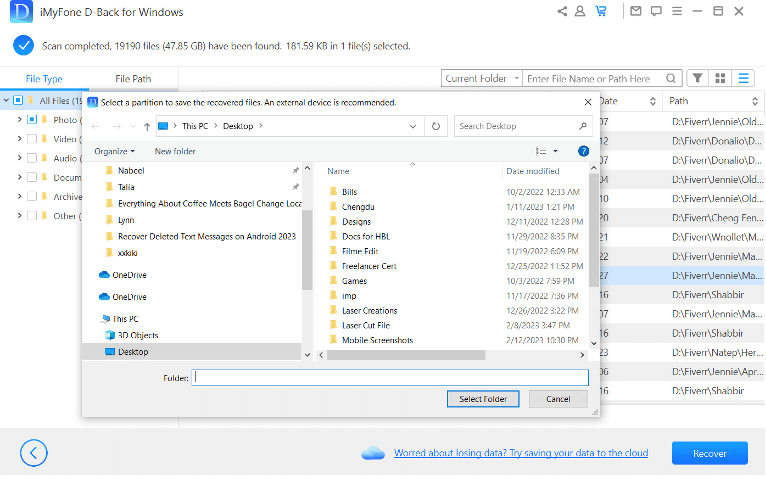Click This PC in the address breadcrumb
This screenshot has height=477, width=766.
tap(195, 126)
